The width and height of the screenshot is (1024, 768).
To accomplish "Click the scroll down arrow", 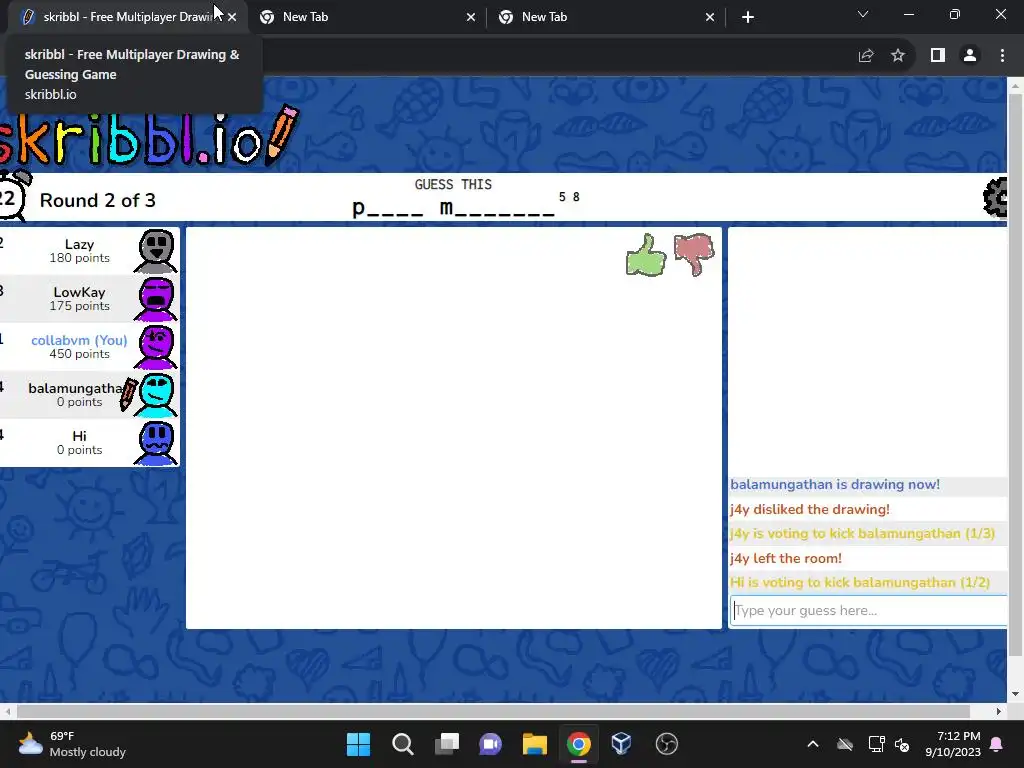I will [1016, 694].
